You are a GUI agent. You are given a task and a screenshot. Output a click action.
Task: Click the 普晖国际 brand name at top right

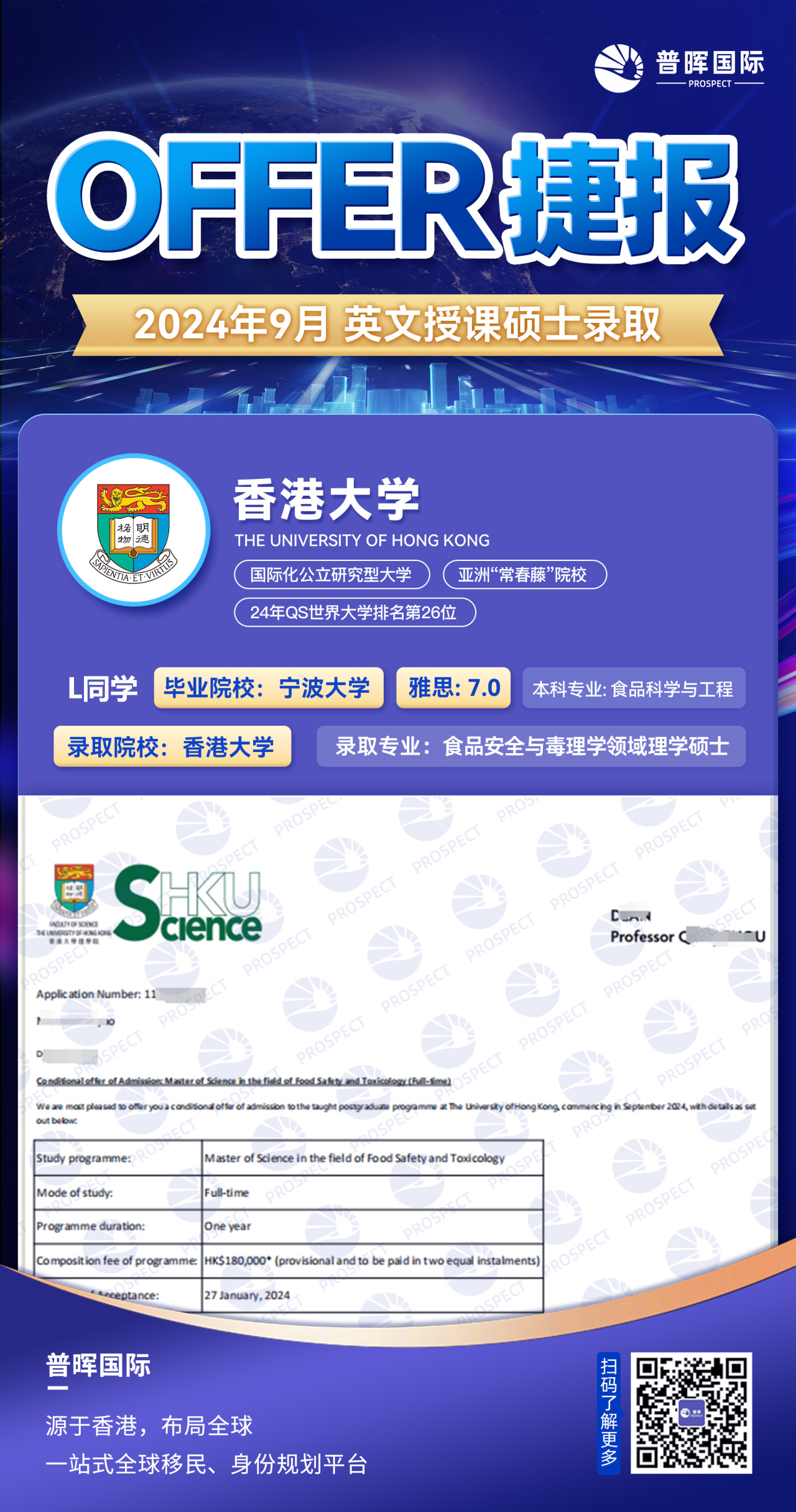pos(710,62)
